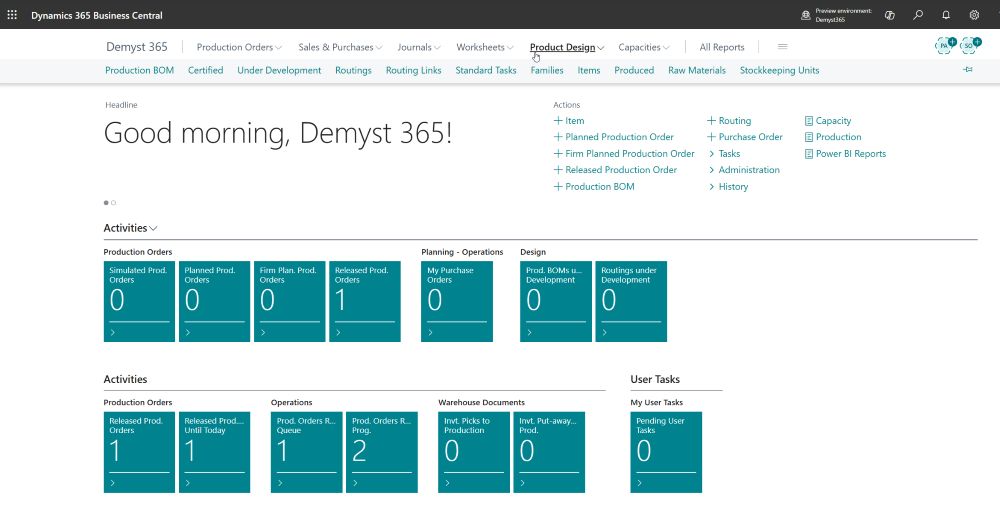Open Released Prod. Until Today tile
This screenshot has width=1000, height=516.
[x=214, y=452]
